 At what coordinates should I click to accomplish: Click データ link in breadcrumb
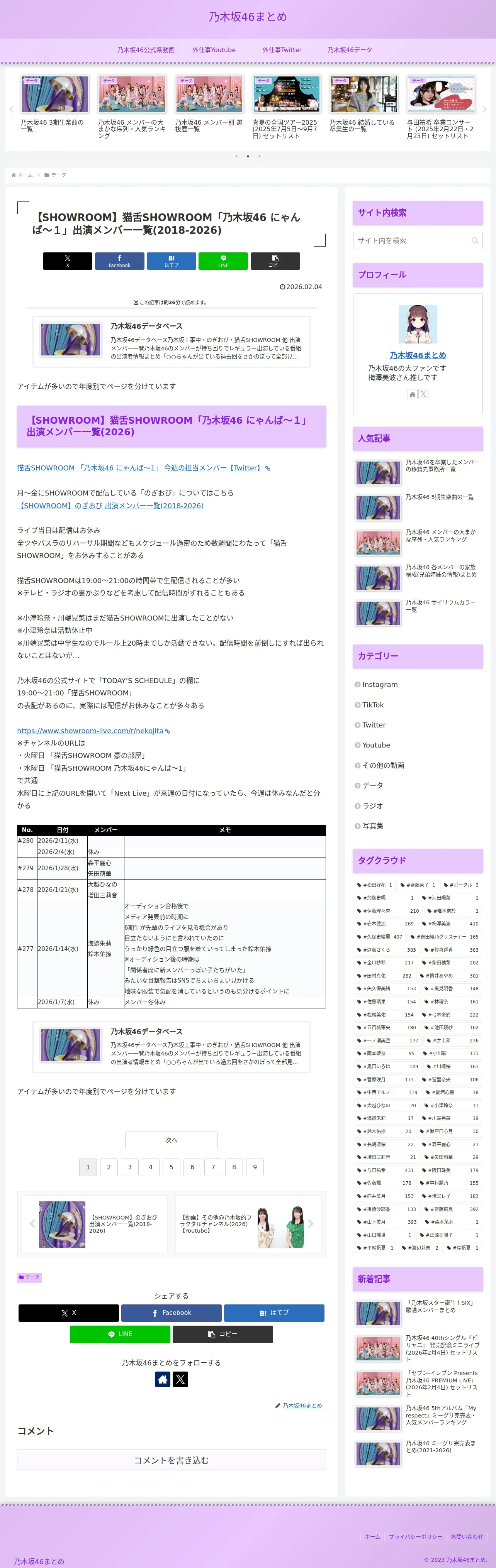pyautogui.click(x=58, y=175)
